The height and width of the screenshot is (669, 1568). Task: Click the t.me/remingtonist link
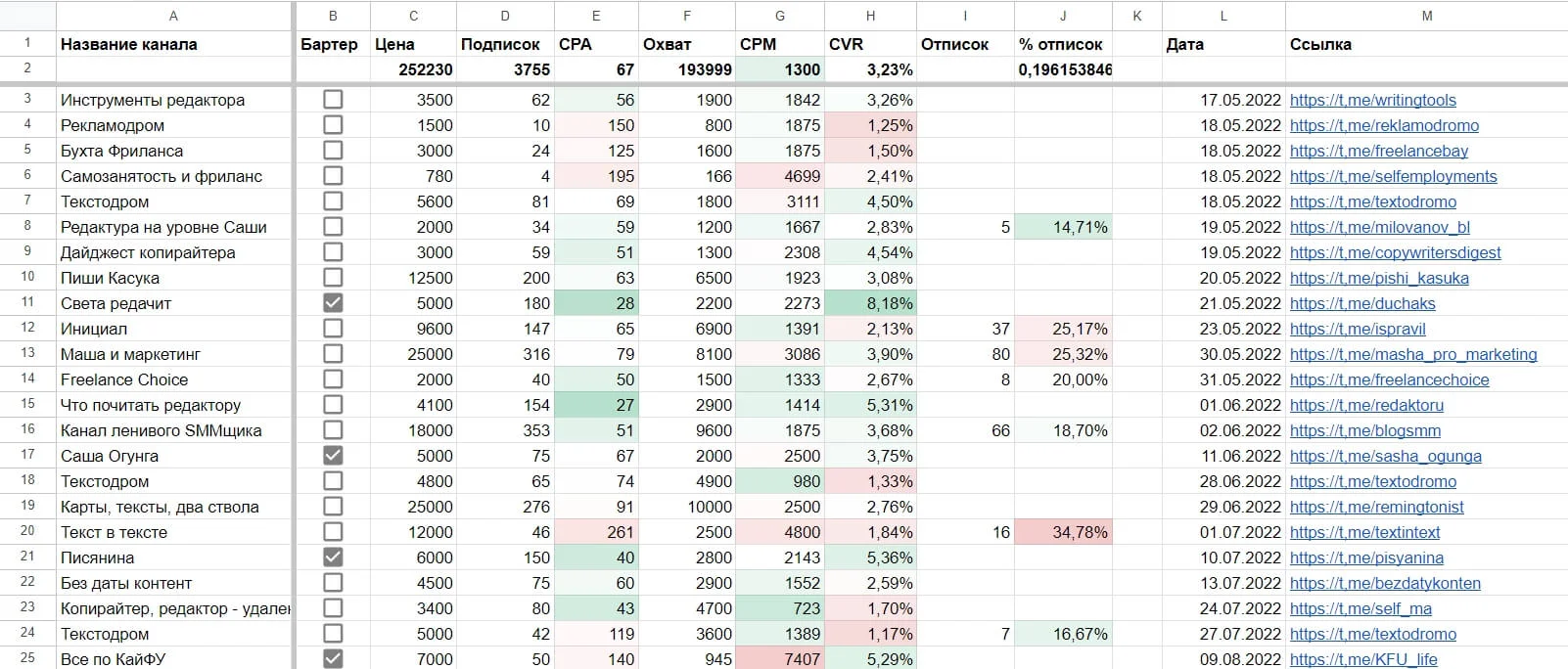(1376, 507)
